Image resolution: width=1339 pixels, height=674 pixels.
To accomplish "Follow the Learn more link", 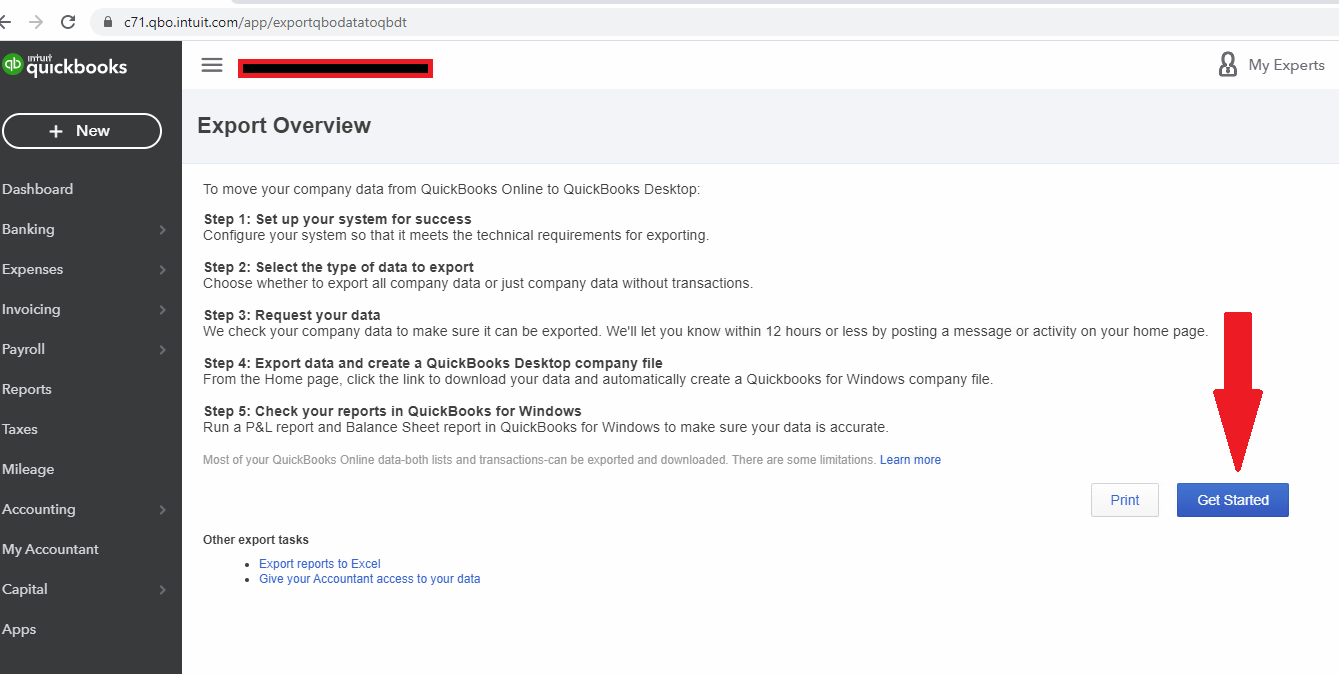I will point(910,460).
